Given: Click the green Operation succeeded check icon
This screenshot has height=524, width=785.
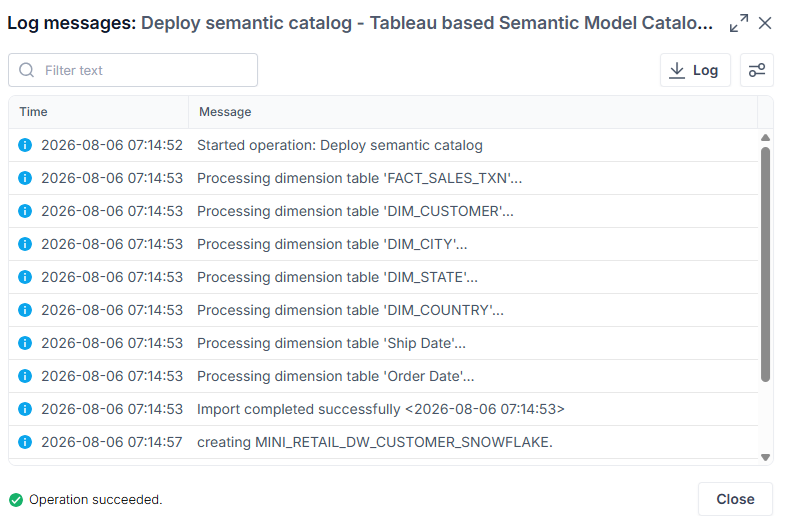Looking at the screenshot, I should tap(16, 500).
